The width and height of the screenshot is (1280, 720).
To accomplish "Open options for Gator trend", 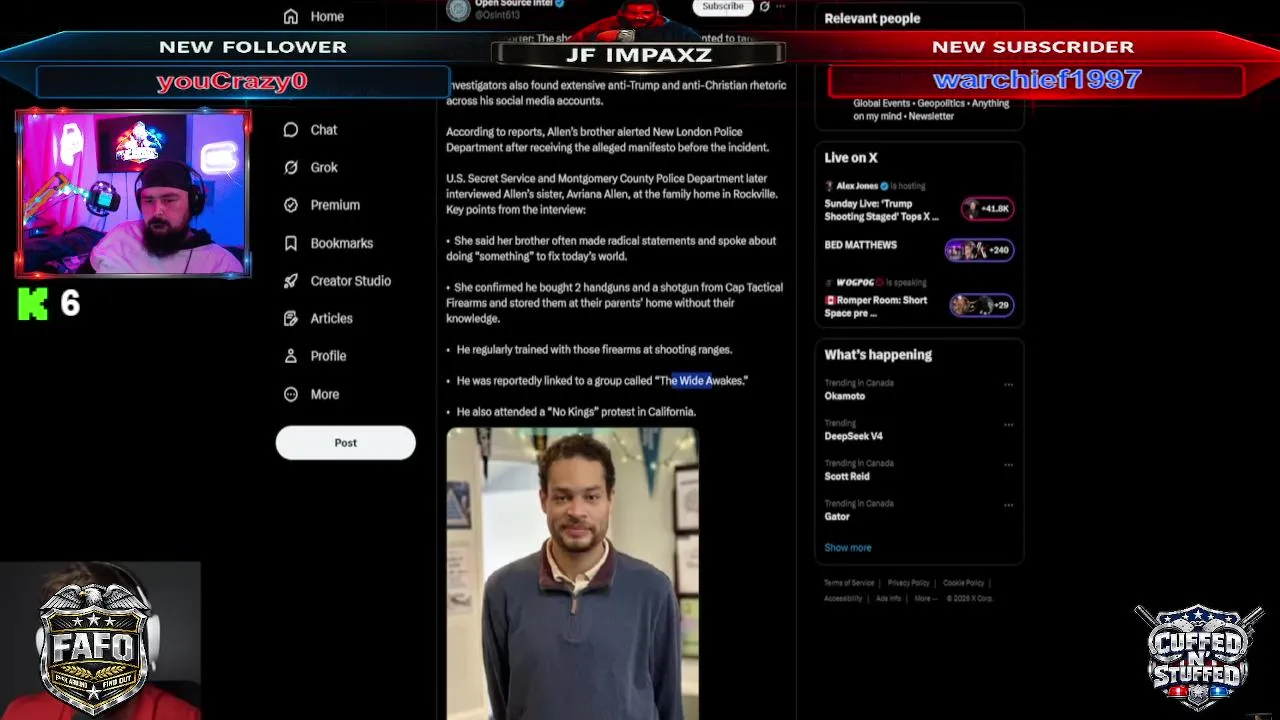I will 1008,504.
